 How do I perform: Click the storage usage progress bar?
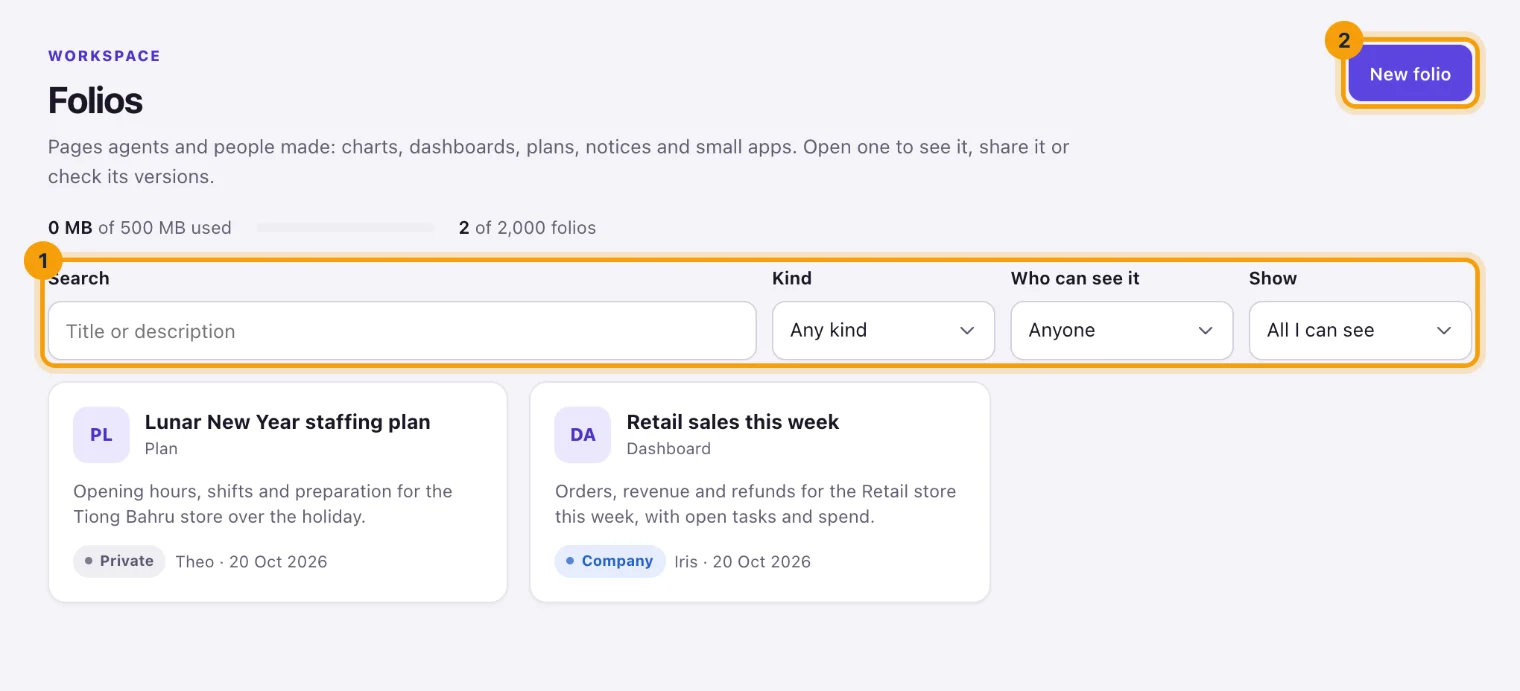(x=345, y=228)
